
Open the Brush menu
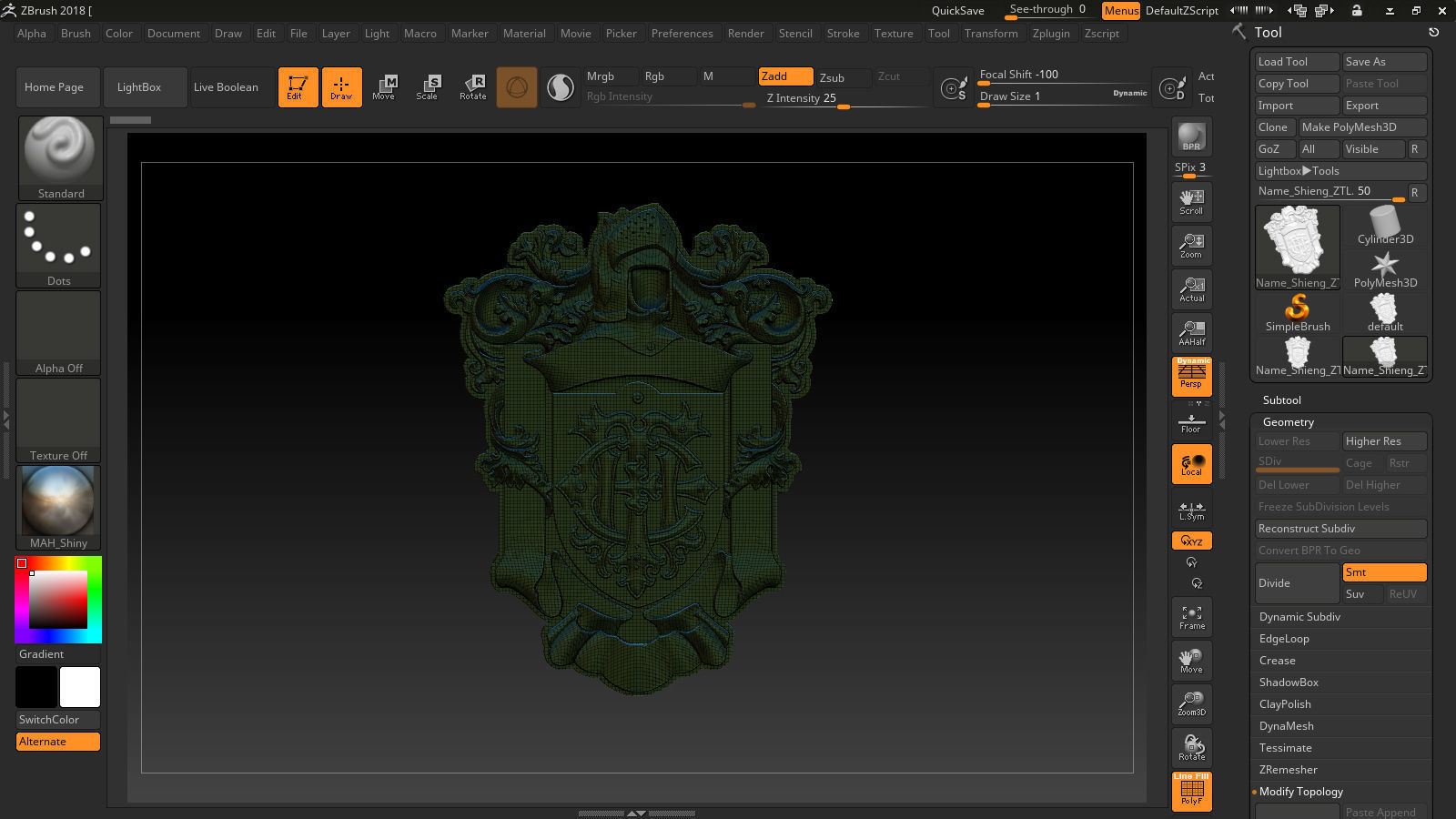coord(76,34)
